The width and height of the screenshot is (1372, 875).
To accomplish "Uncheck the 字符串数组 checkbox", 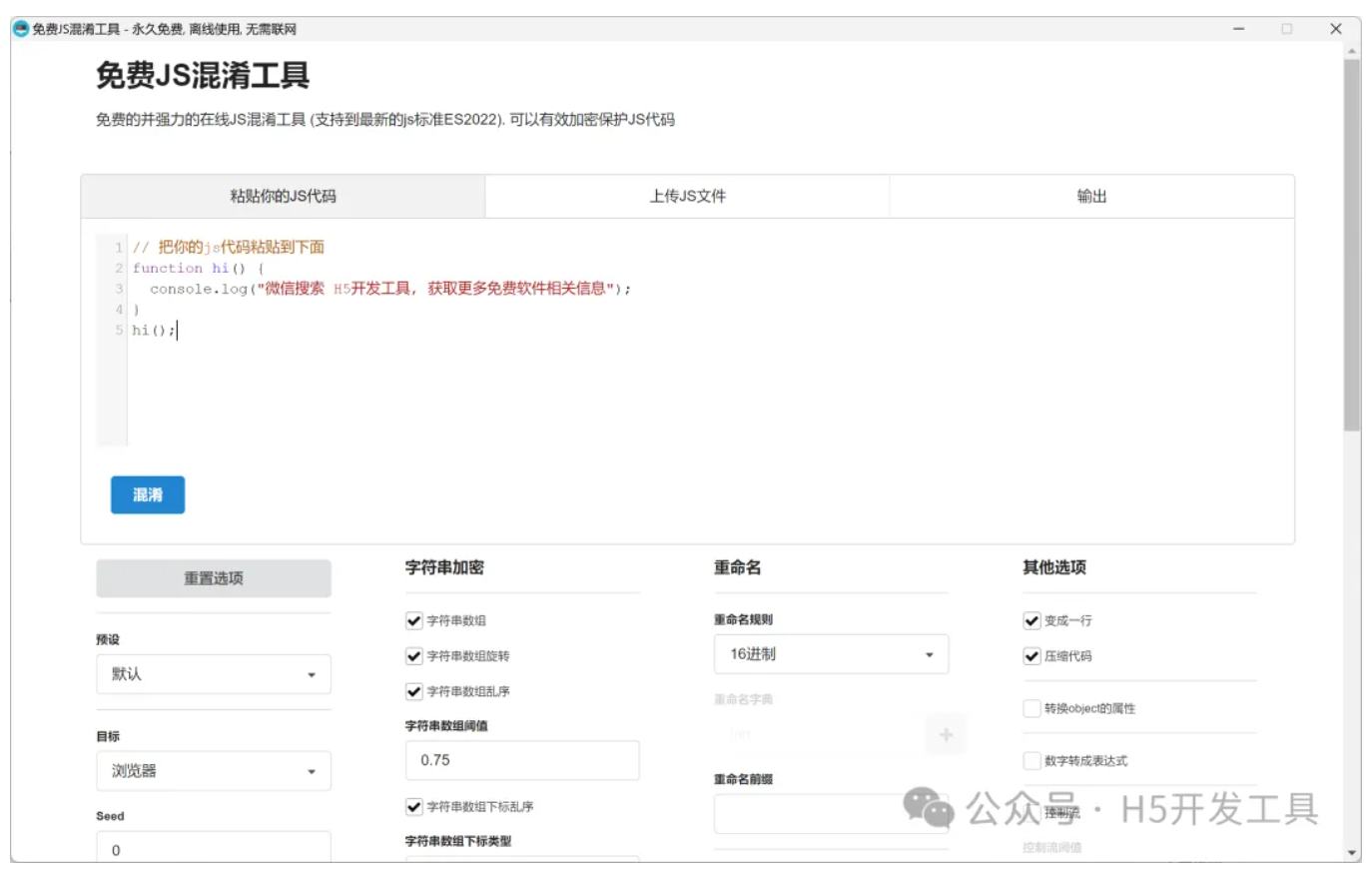I will pyautogui.click(x=414, y=620).
